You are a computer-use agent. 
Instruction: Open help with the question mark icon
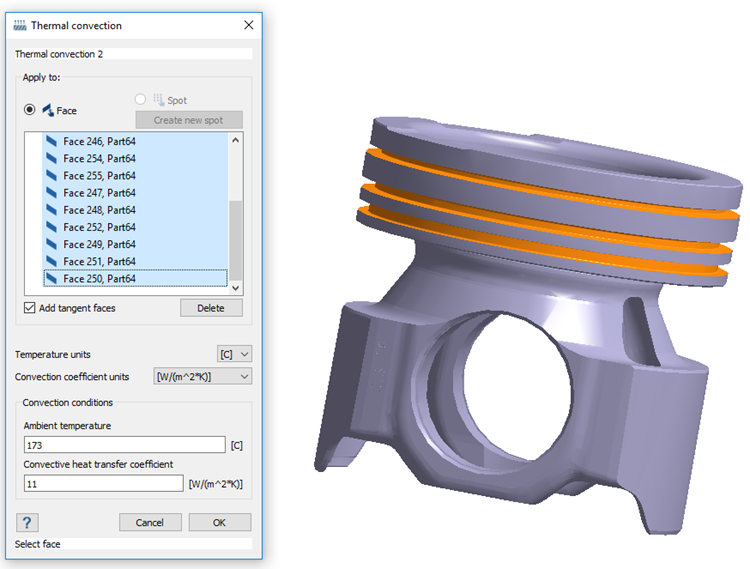click(28, 522)
